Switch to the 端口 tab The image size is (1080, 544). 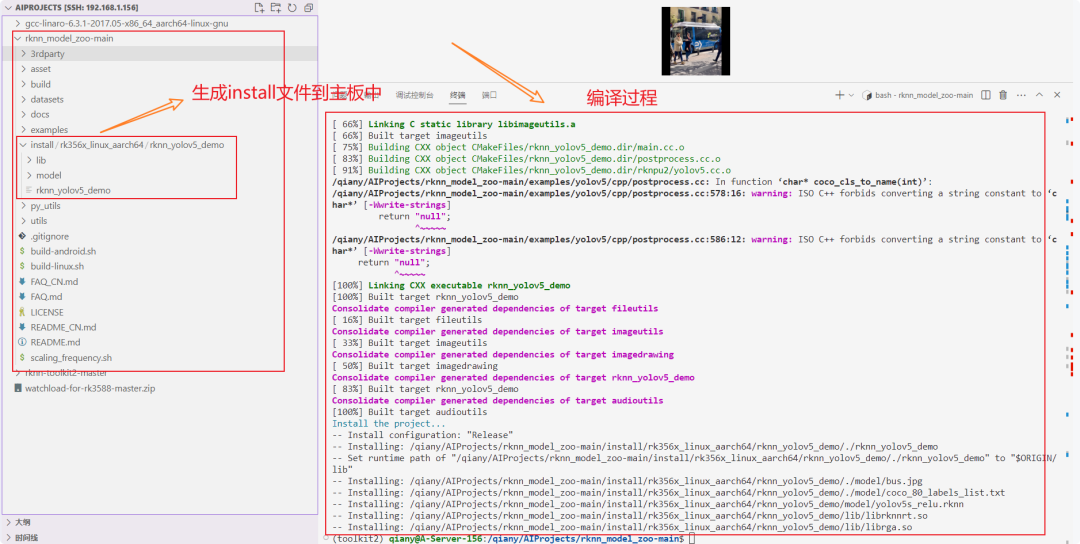point(489,95)
